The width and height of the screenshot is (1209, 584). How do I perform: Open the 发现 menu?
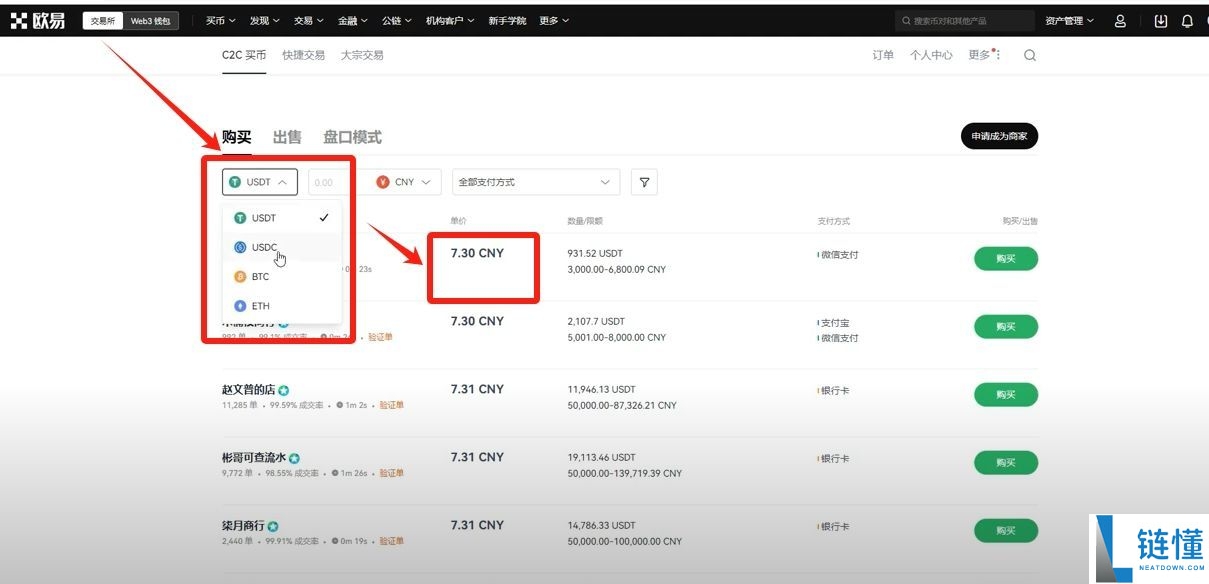pyautogui.click(x=265, y=21)
